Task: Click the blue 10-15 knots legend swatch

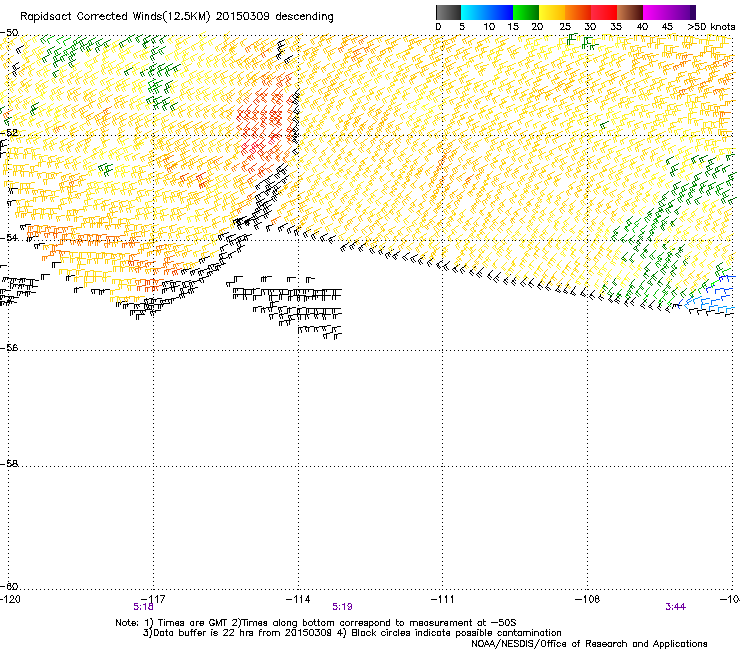Action: (500, 12)
